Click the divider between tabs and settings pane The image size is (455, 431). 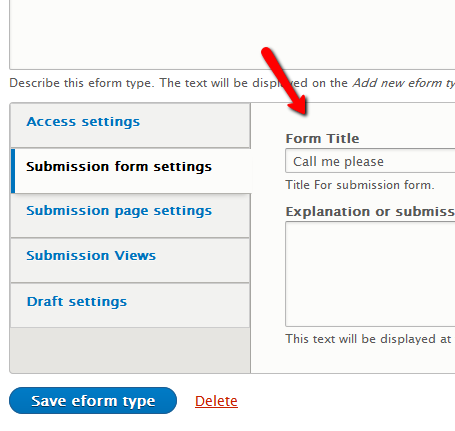click(250, 238)
